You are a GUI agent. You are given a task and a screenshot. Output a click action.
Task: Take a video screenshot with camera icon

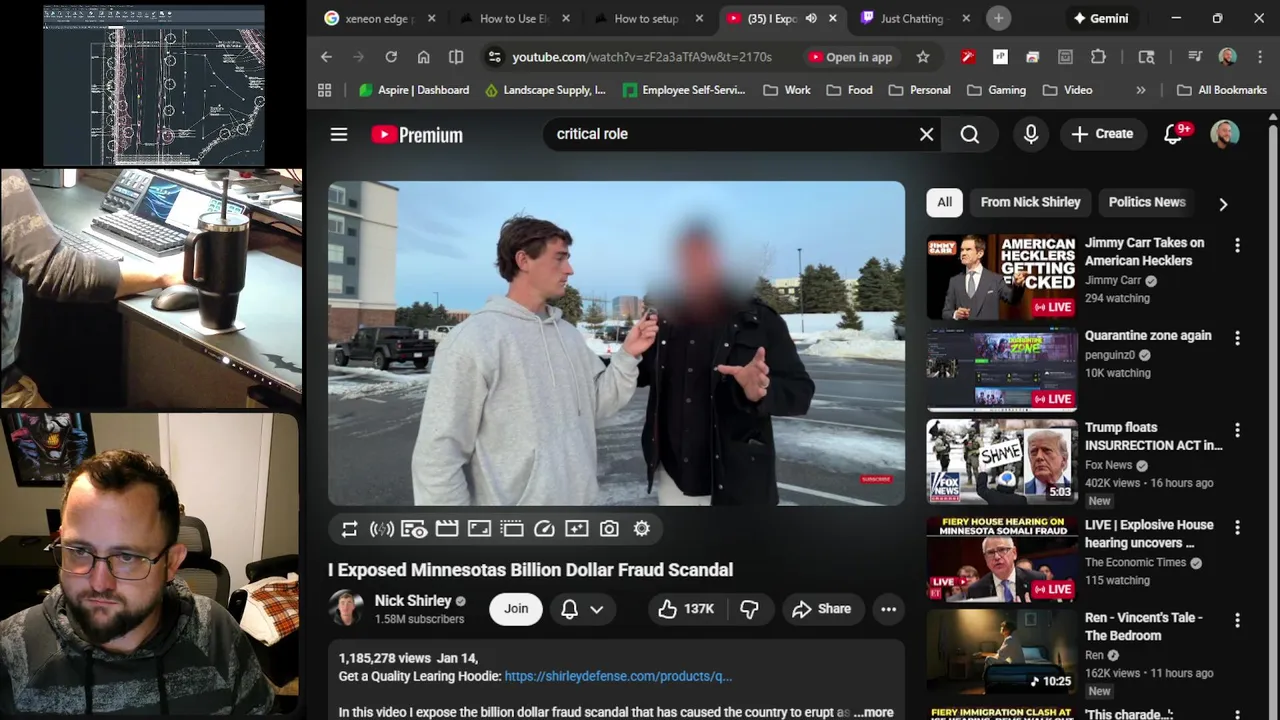(609, 529)
